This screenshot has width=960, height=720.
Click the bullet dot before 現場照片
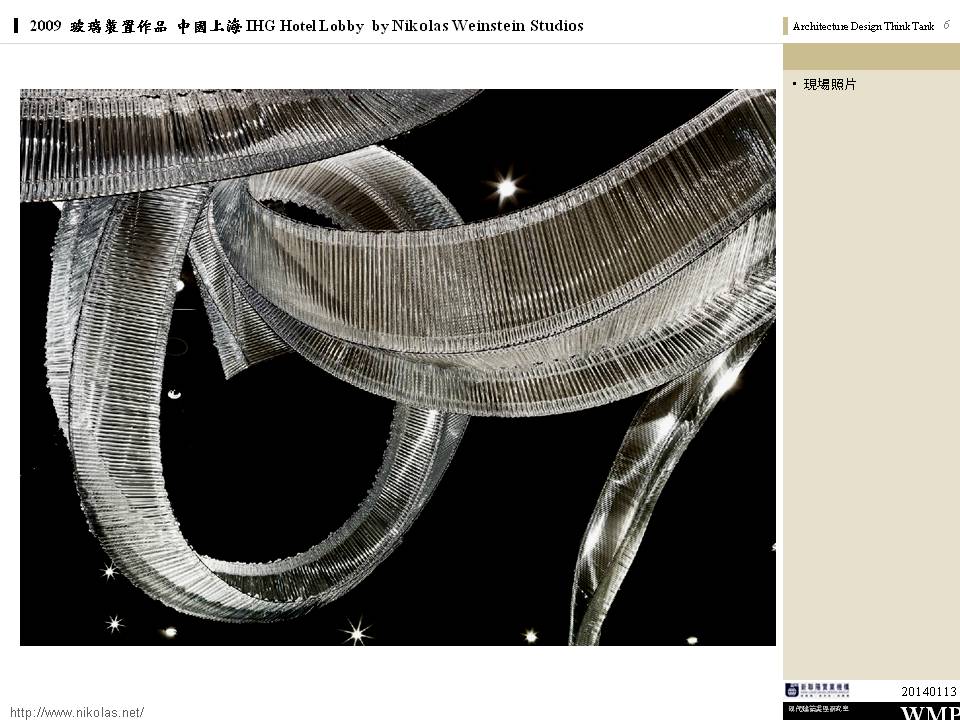tap(795, 84)
